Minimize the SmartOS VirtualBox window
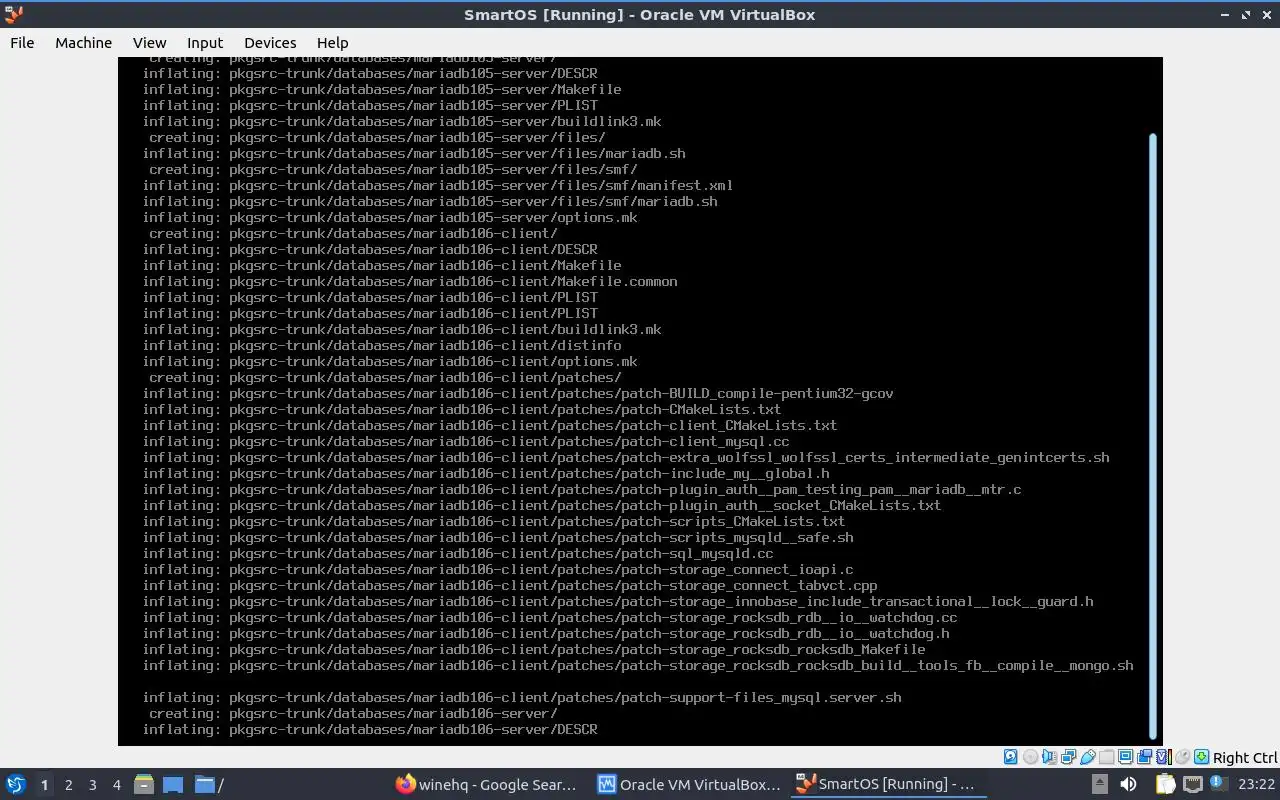 tap(1226, 15)
